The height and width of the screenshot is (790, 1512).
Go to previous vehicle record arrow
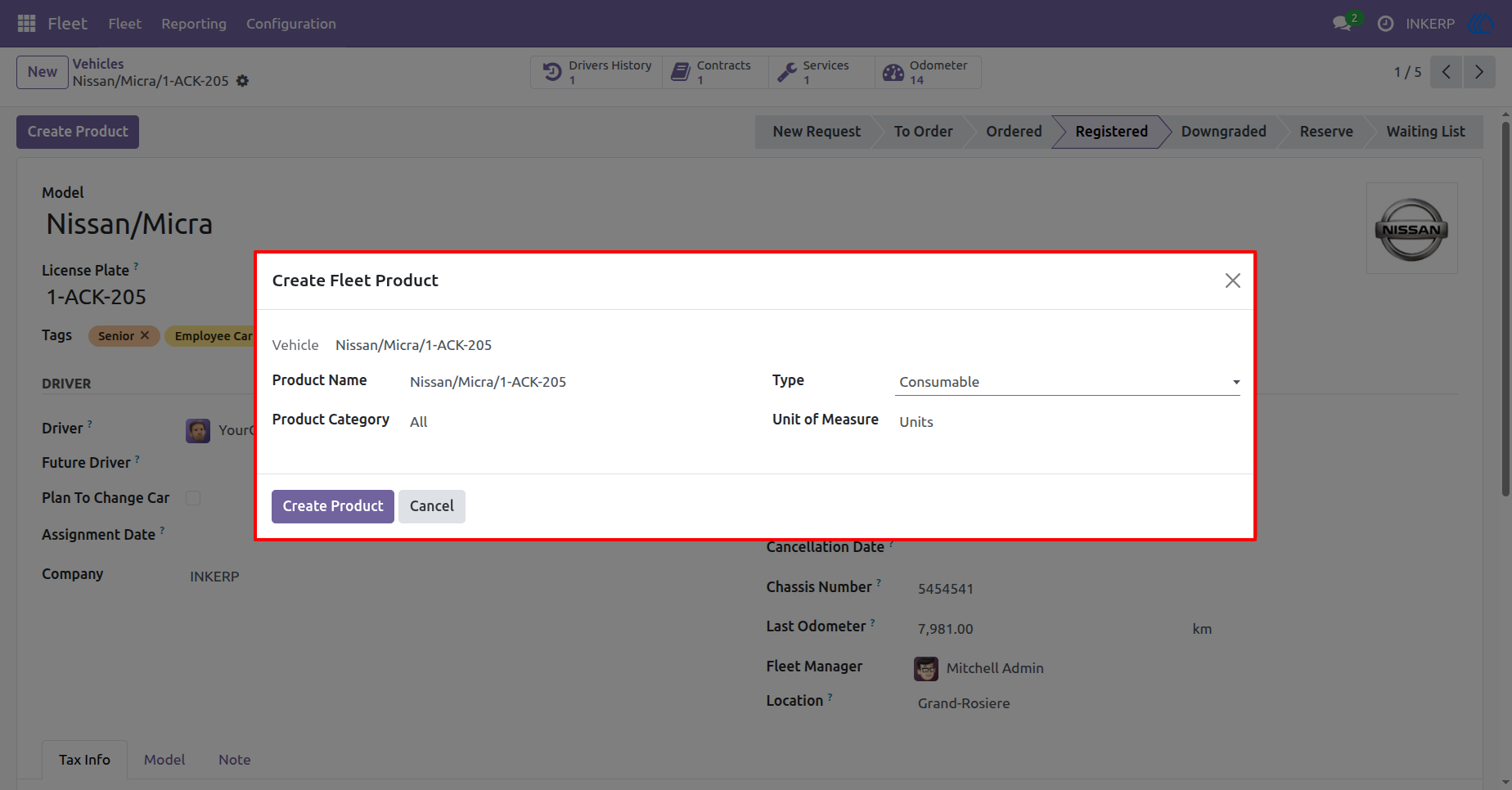click(x=1447, y=72)
